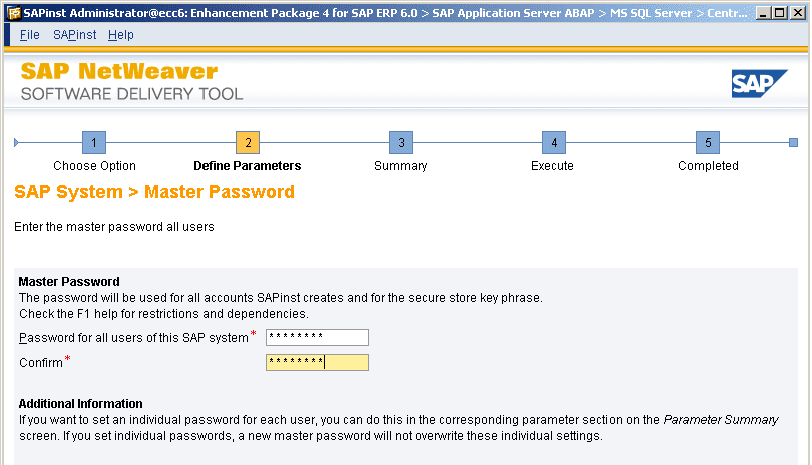Close the SAPinst window
Screen dimensions: 812x465
tap(798, 13)
